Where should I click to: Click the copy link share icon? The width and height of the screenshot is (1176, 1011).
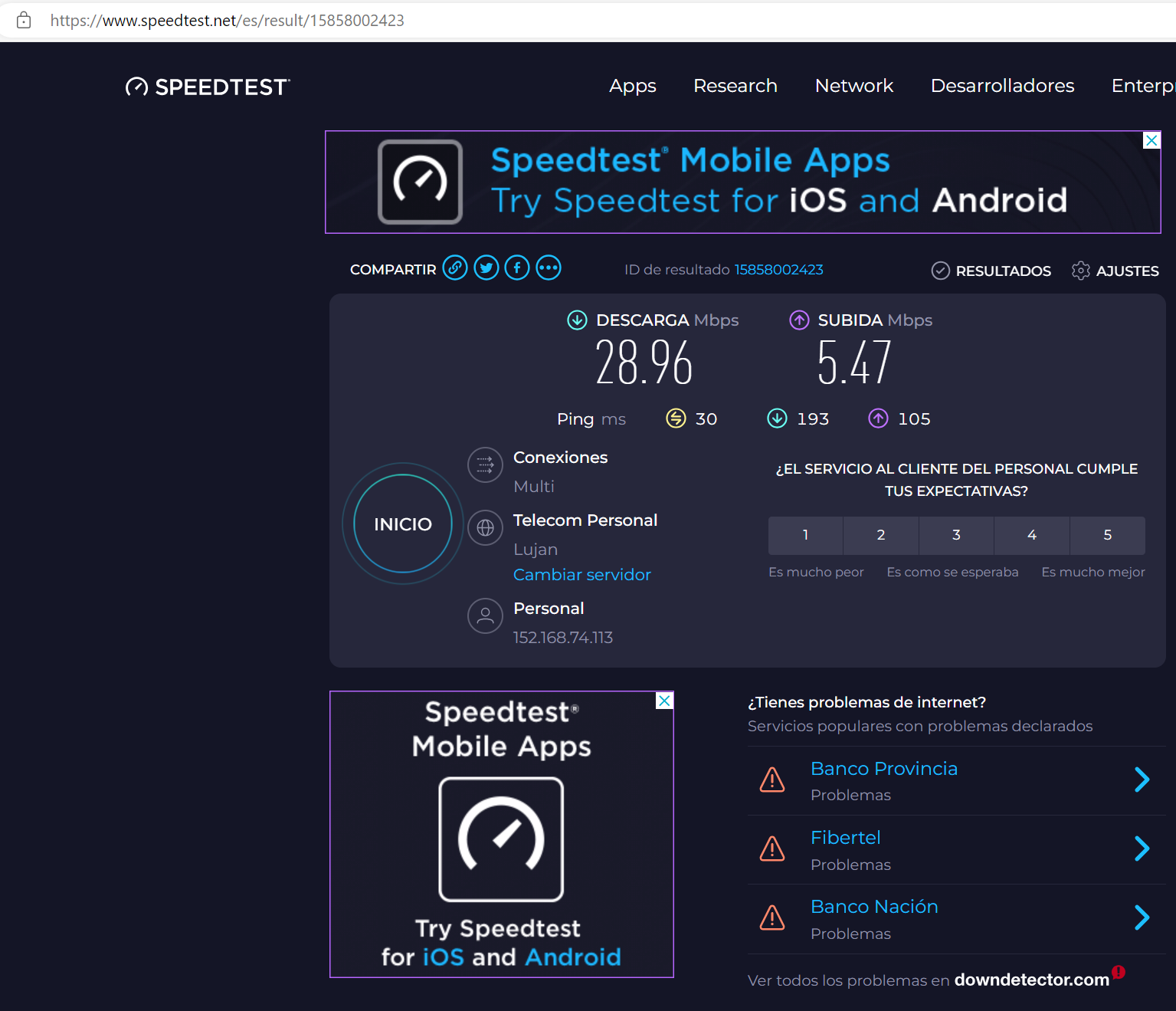click(455, 268)
